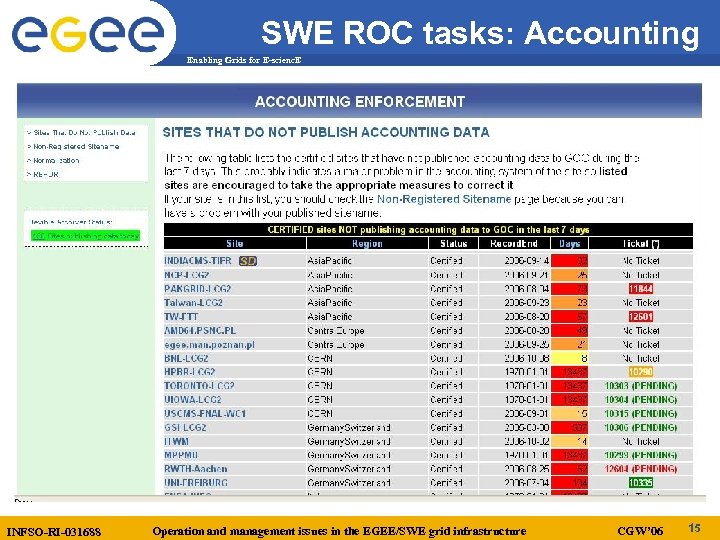Click 'No Ticket' in the INDIACMS-TIFR row
The width and height of the screenshot is (720, 540).
coord(641,261)
